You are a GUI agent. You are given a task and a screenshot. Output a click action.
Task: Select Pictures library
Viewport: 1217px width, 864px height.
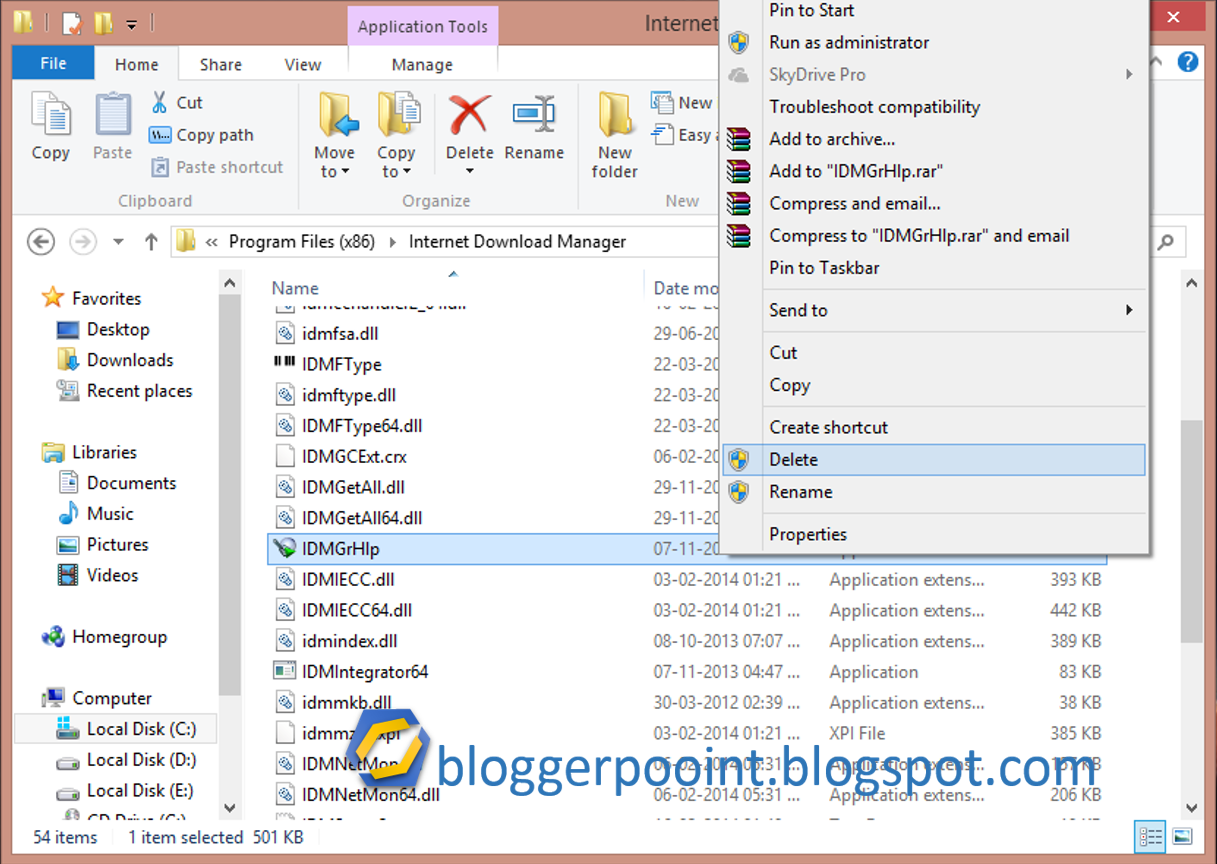click(x=103, y=545)
